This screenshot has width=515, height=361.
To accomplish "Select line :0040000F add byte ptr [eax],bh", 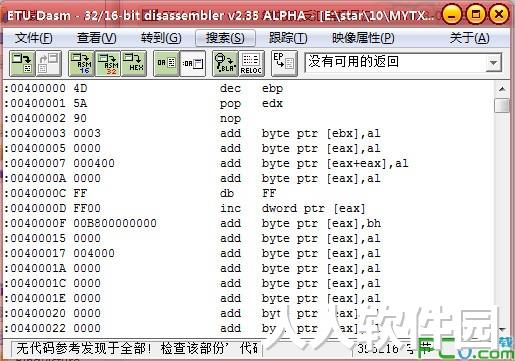I will pos(248,224).
